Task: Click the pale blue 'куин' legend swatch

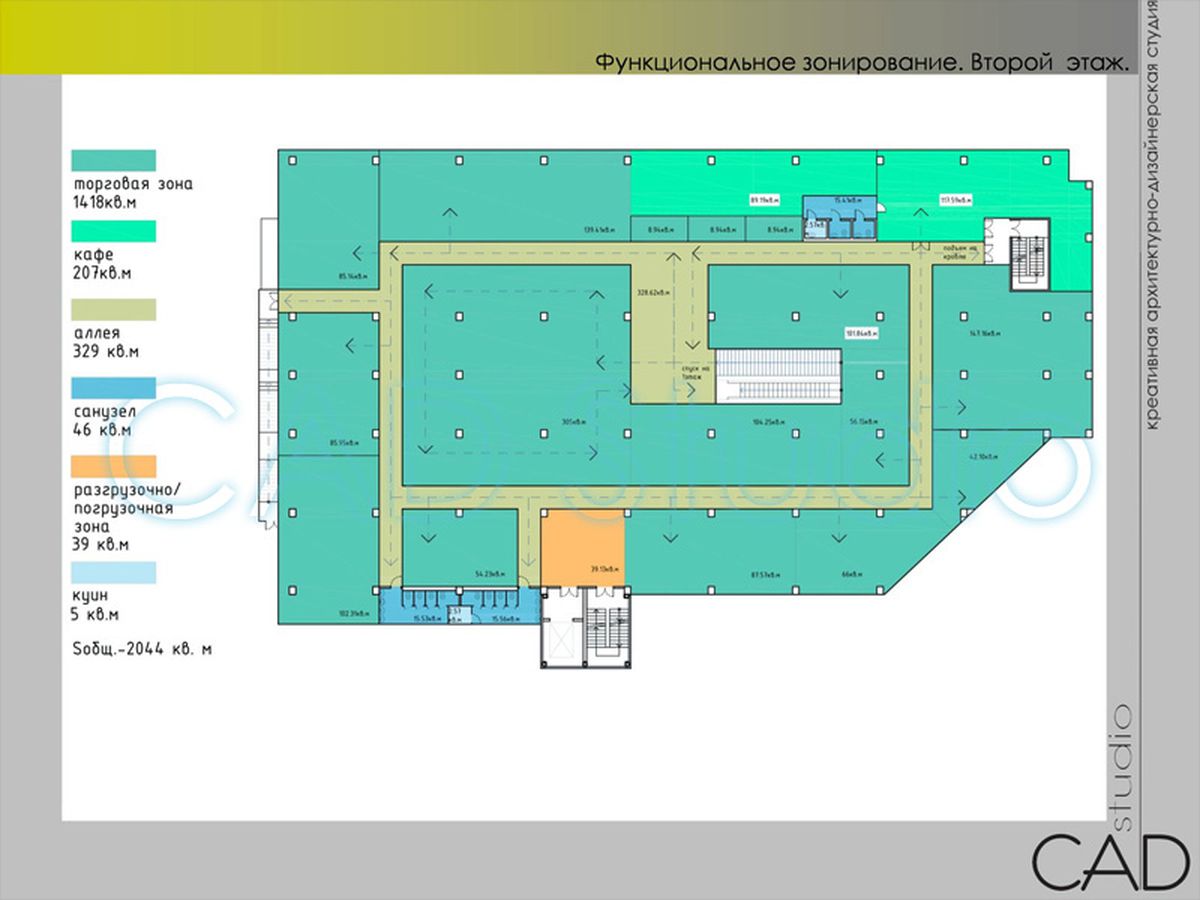Action: point(113,572)
